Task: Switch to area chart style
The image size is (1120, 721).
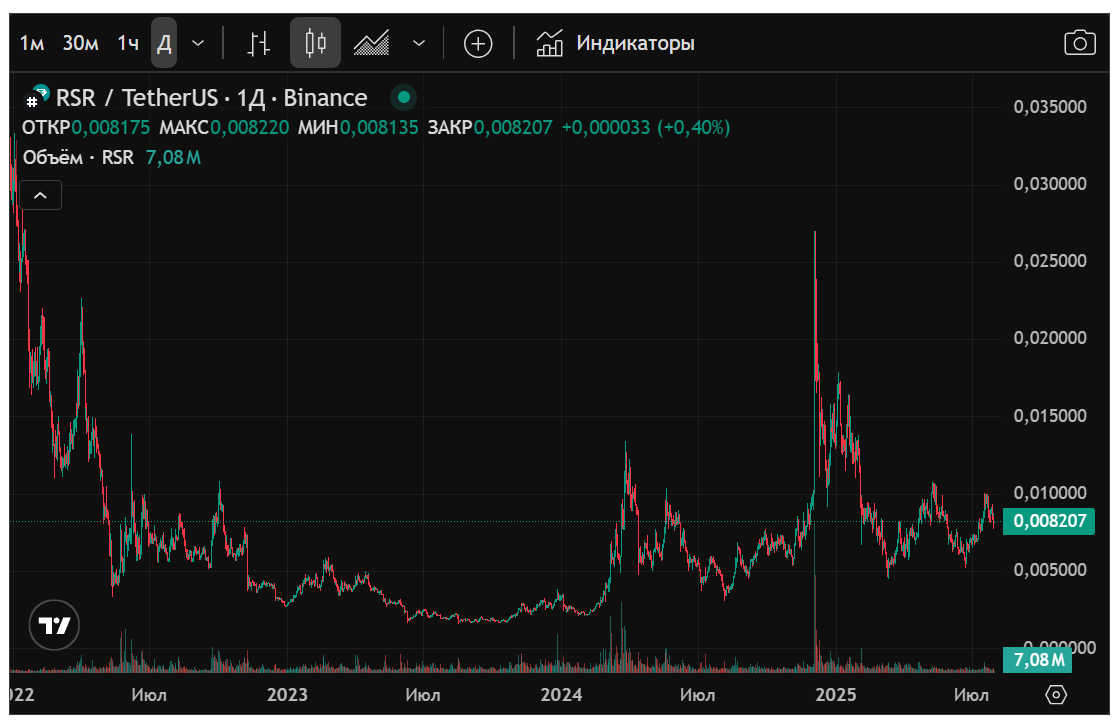Action: [x=371, y=44]
